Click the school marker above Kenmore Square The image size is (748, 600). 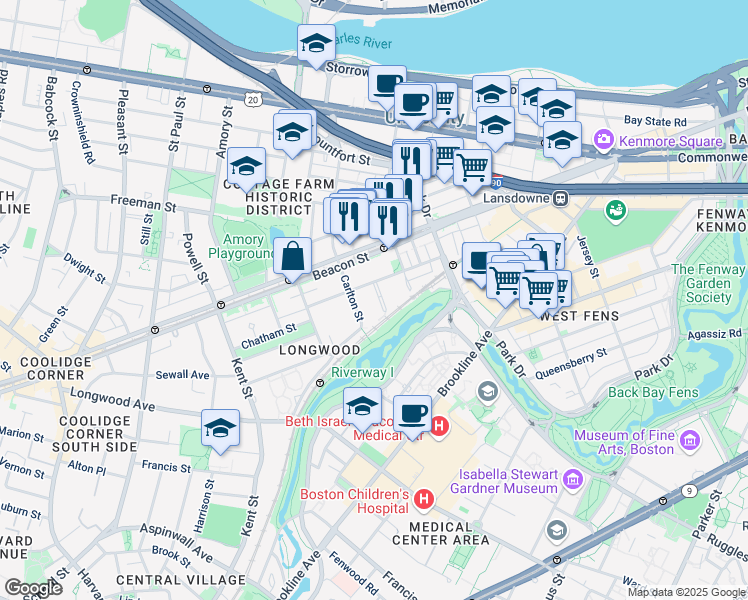tap(562, 143)
